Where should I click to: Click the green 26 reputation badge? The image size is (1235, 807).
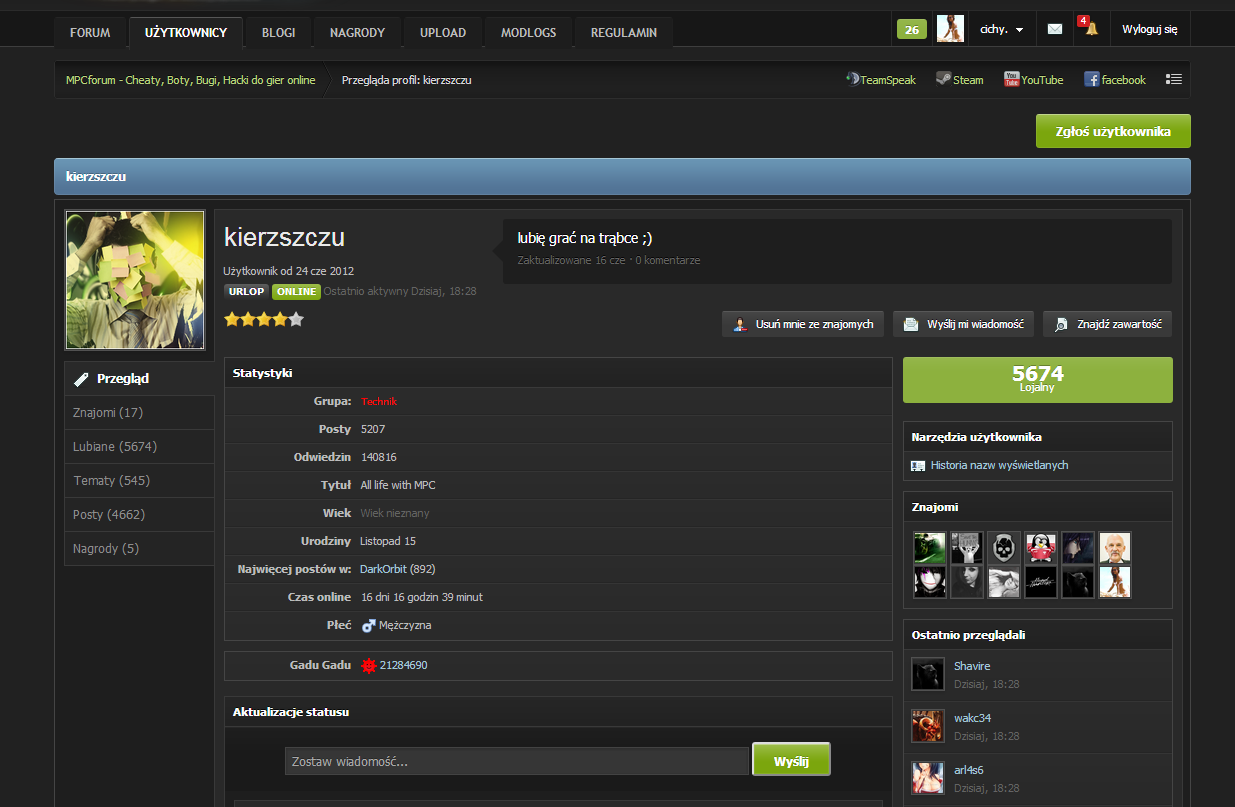[911, 30]
